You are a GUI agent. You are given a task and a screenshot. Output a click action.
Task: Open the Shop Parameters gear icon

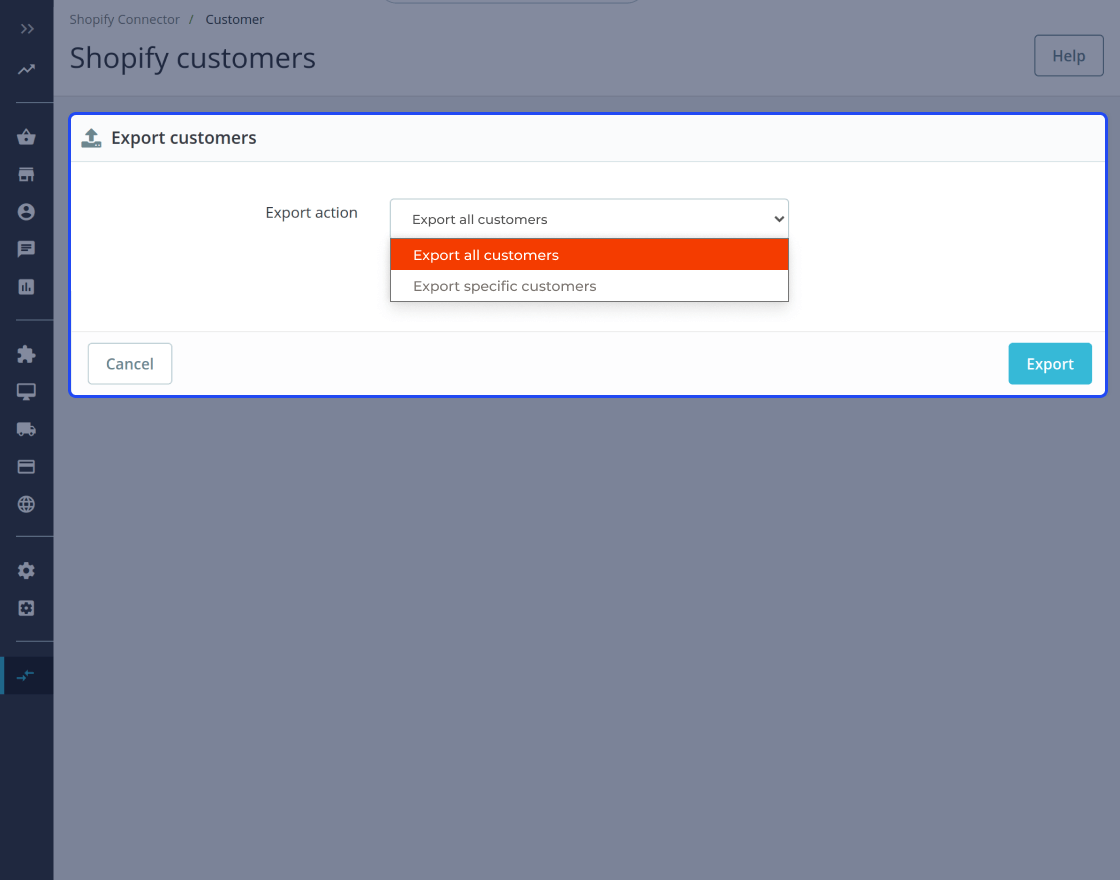pyautogui.click(x=26, y=571)
